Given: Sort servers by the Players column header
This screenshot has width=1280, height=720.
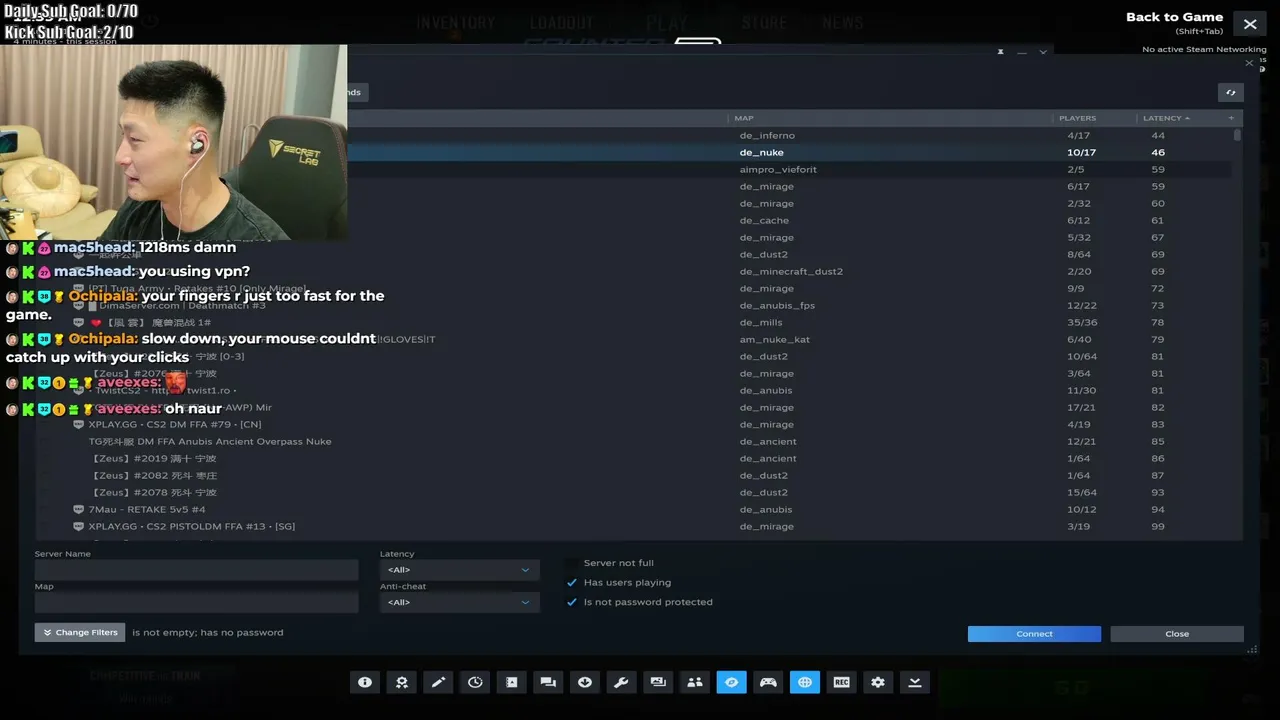Looking at the screenshot, I should tap(1077, 118).
